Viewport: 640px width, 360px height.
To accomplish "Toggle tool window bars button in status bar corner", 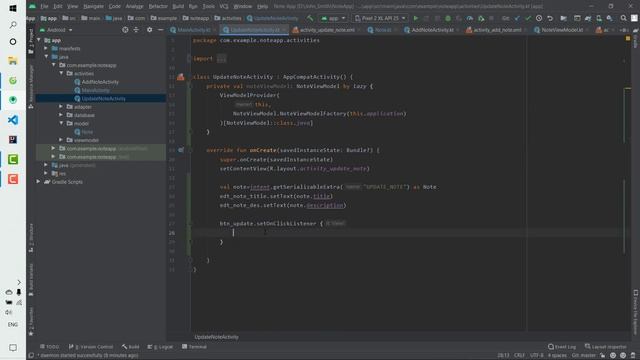I will pos(31,355).
